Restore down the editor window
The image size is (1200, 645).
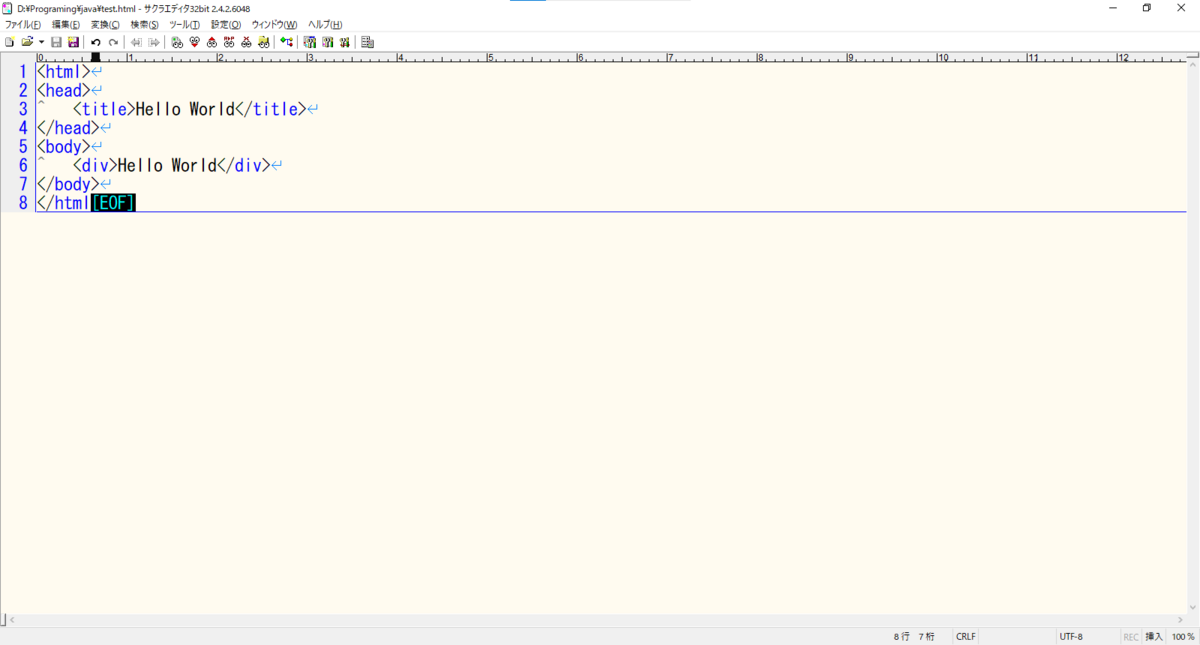point(1147,8)
